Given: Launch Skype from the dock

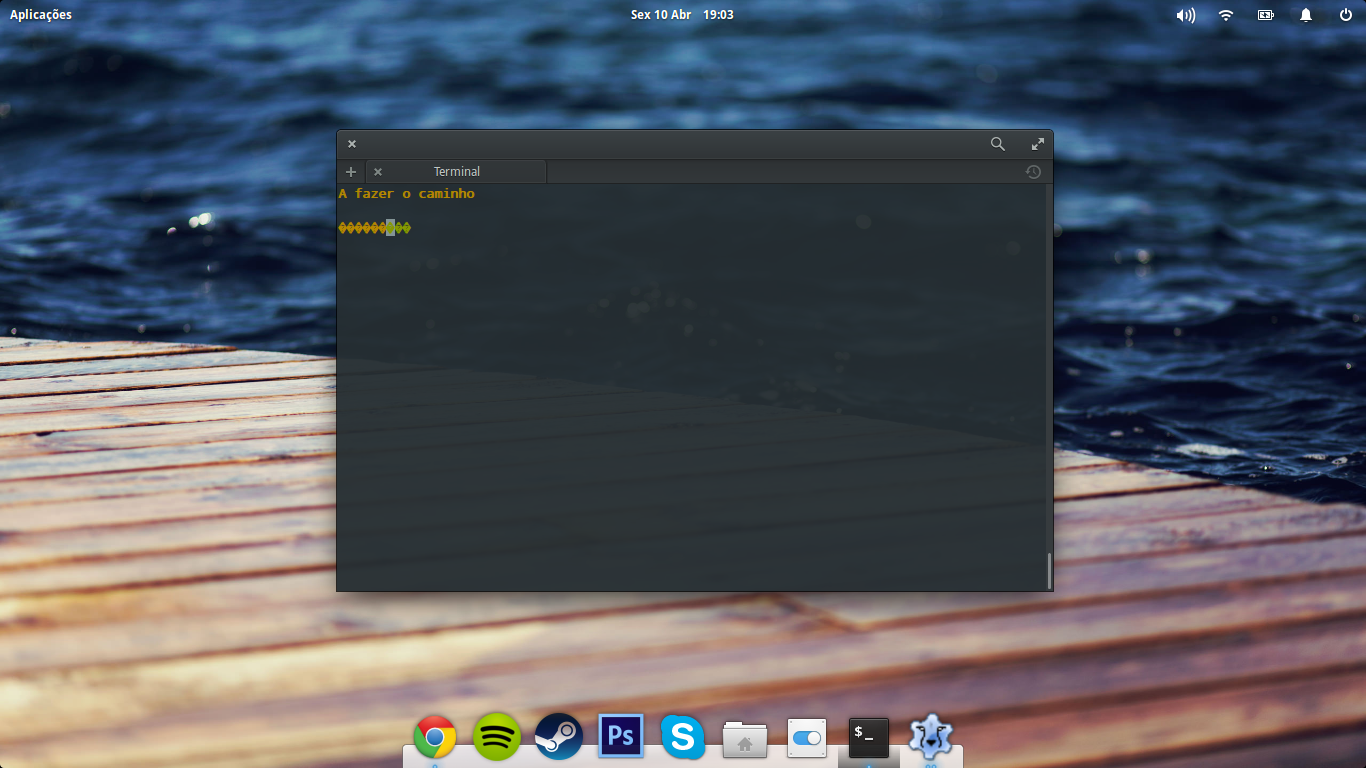Looking at the screenshot, I should click(x=683, y=738).
